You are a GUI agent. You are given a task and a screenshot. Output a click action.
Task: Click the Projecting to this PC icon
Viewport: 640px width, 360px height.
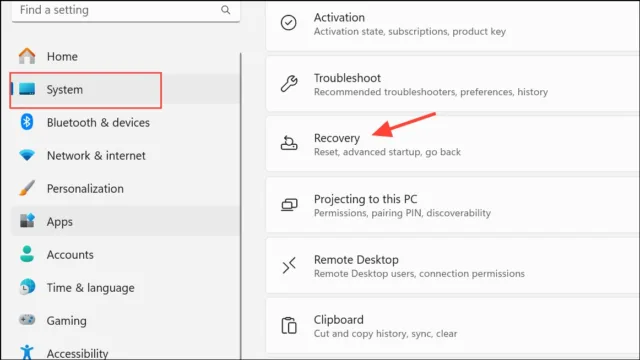(289, 204)
